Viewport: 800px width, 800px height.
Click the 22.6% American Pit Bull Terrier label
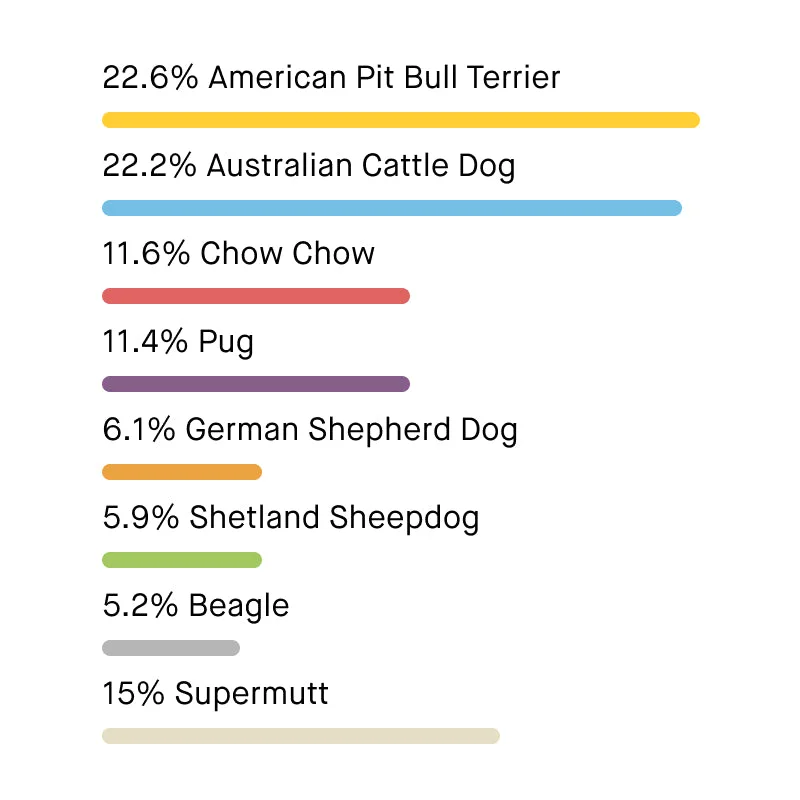(331, 78)
